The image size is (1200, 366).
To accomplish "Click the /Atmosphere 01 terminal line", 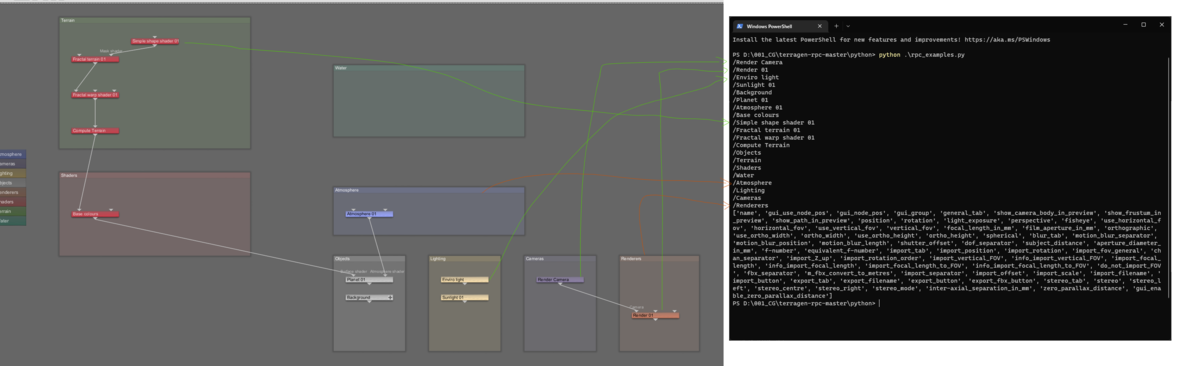I will click(x=757, y=107).
